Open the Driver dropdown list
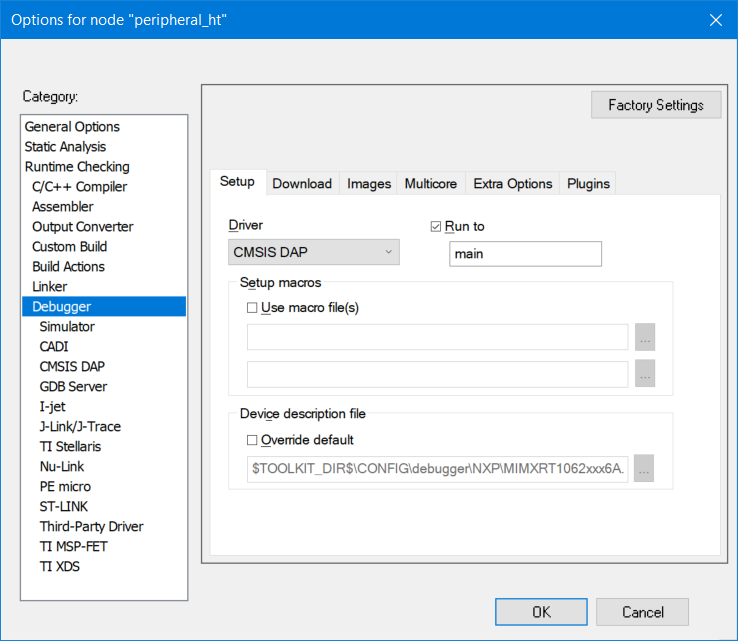This screenshot has height=641, width=738. point(313,253)
